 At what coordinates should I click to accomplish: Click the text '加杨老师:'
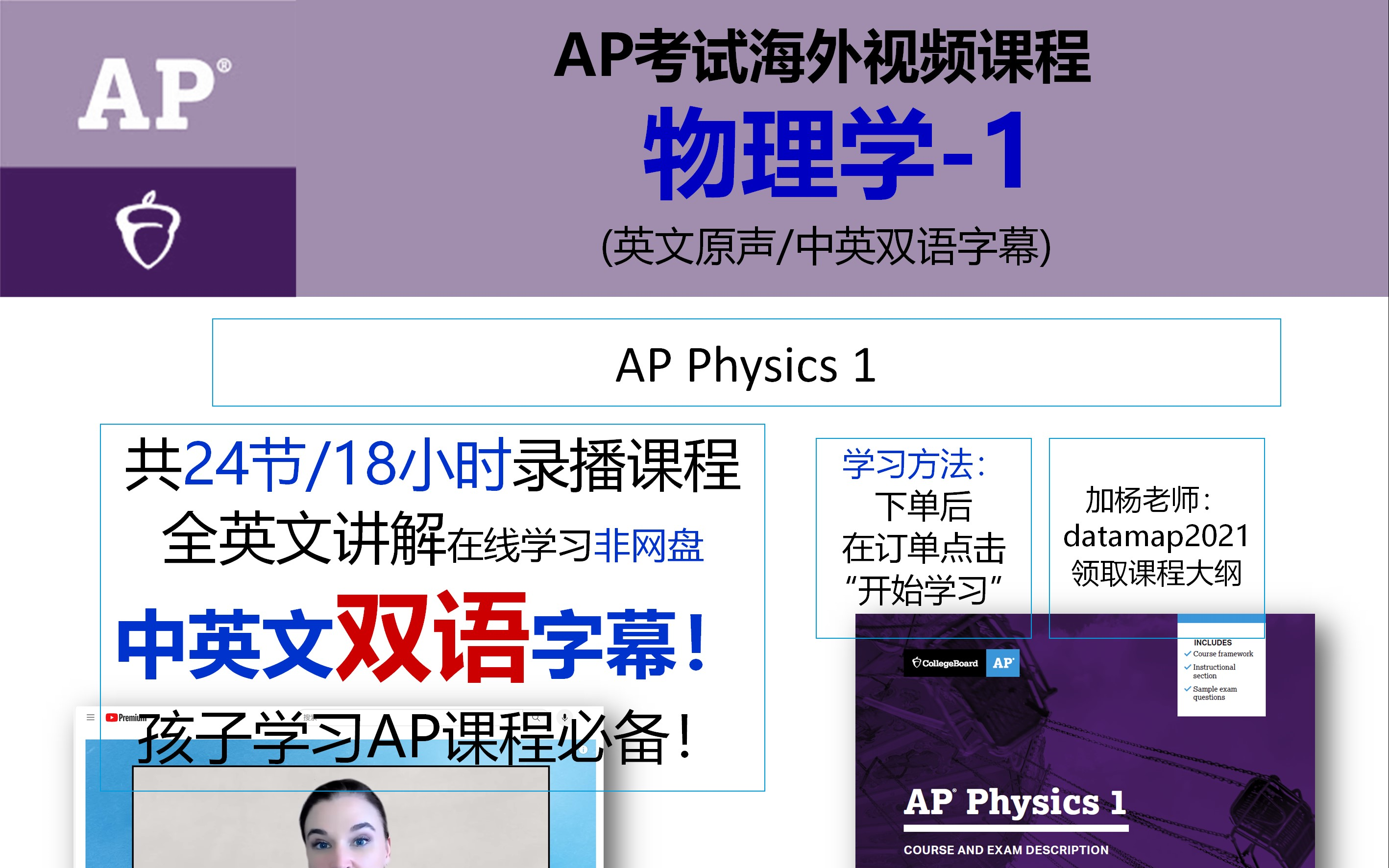1149,500
